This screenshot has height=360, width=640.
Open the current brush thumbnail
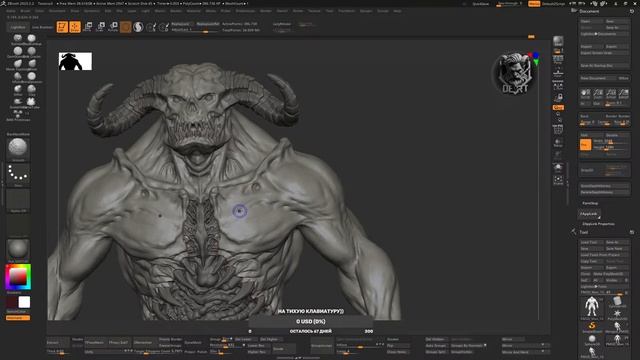pos(18,149)
